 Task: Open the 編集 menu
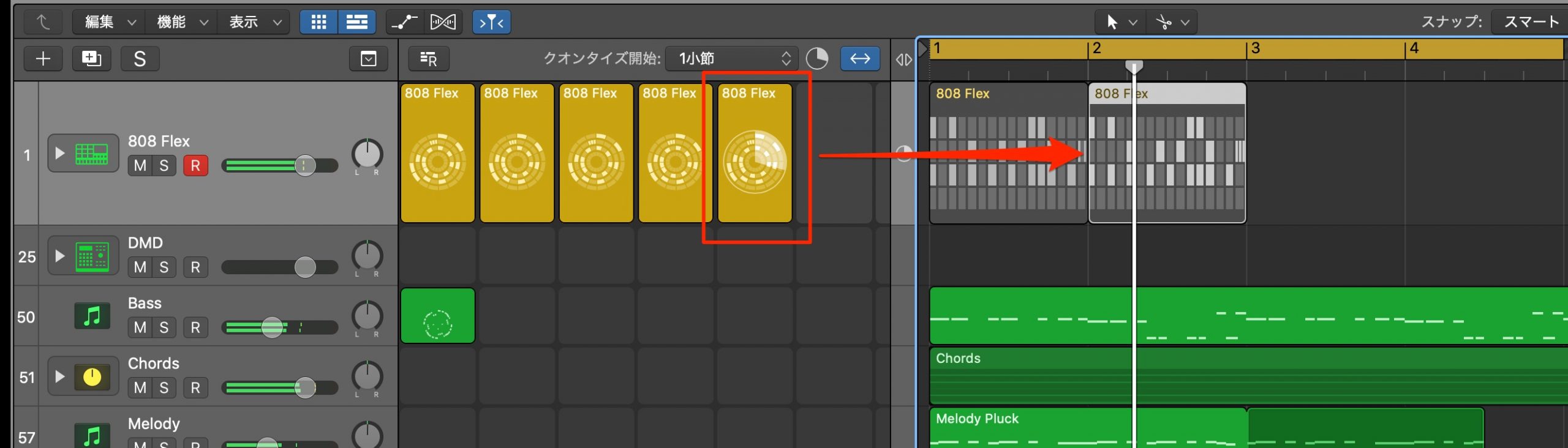108,22
